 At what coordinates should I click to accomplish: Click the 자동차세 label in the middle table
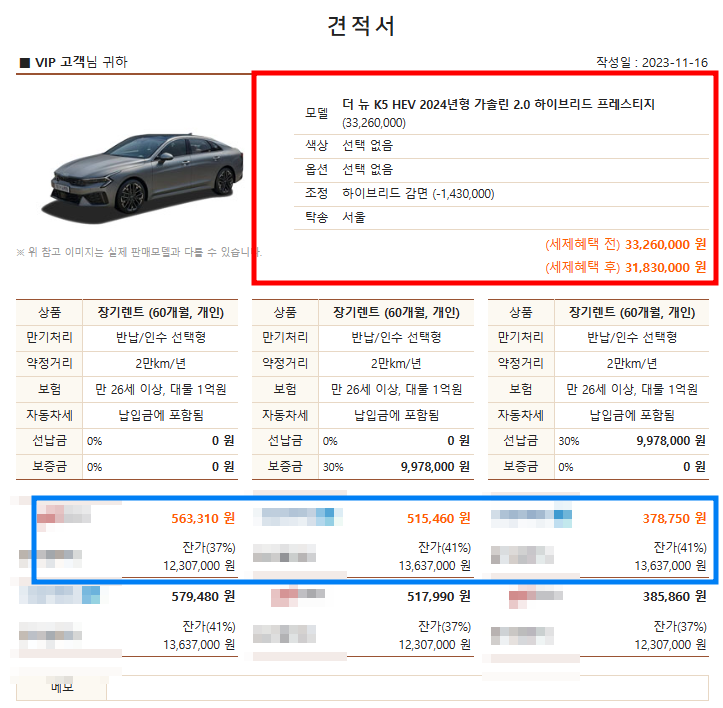[x=285, y=416]
